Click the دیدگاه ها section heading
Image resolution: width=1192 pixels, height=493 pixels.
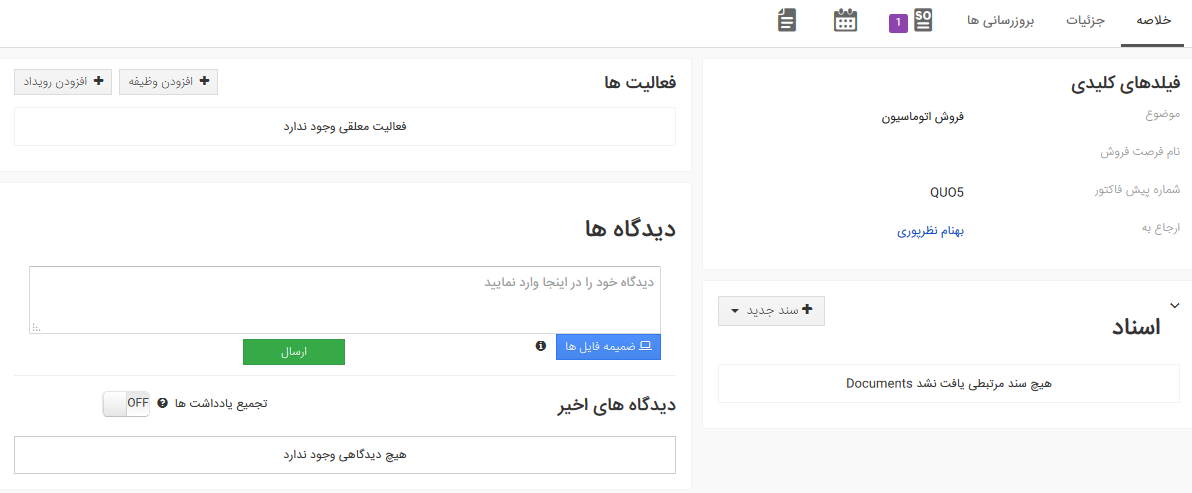tap(631, 228)
